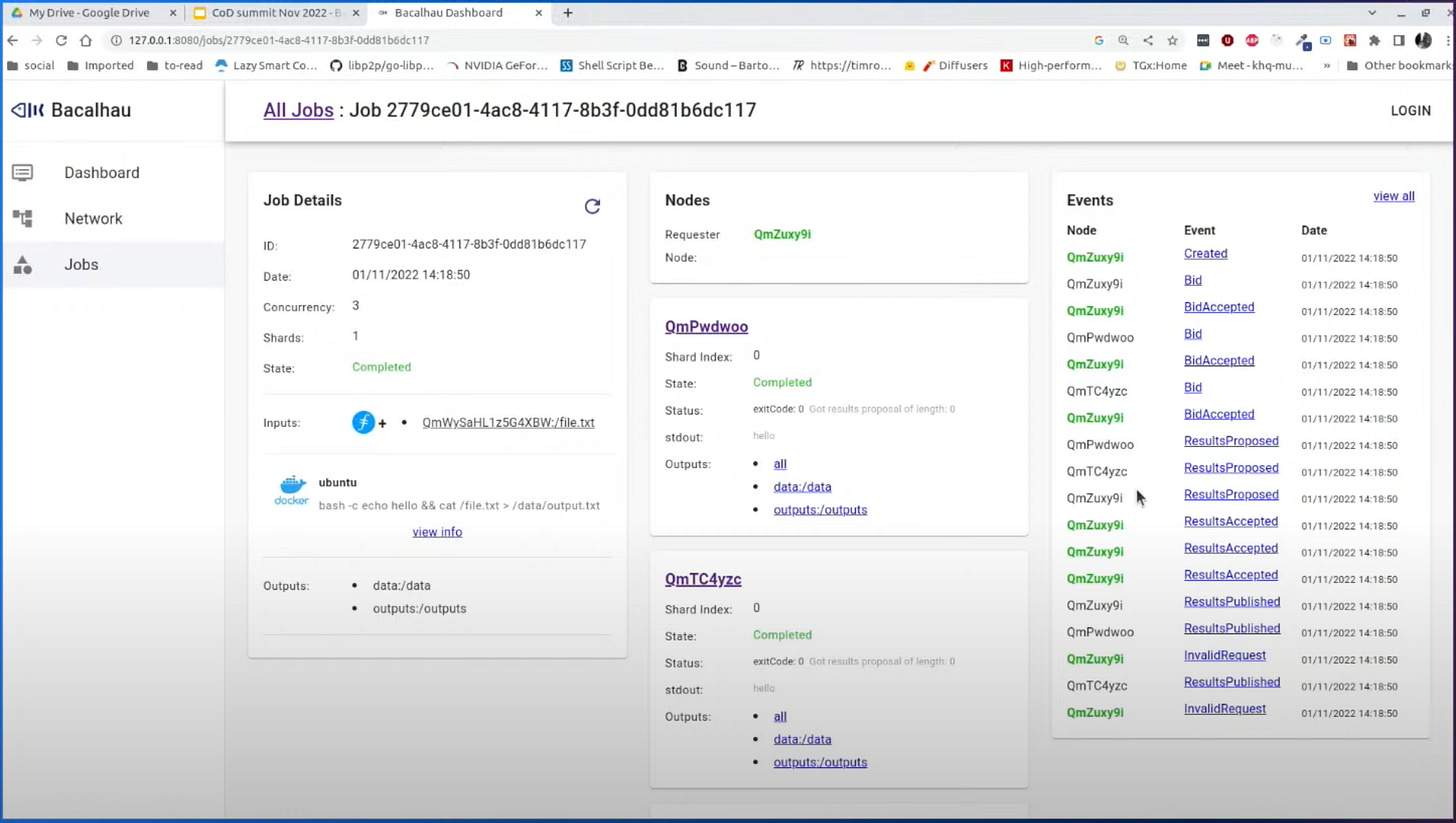This screenshot has width=1456, height=823.
Task: Click the Docker whale icon
Action: point(292,491)
